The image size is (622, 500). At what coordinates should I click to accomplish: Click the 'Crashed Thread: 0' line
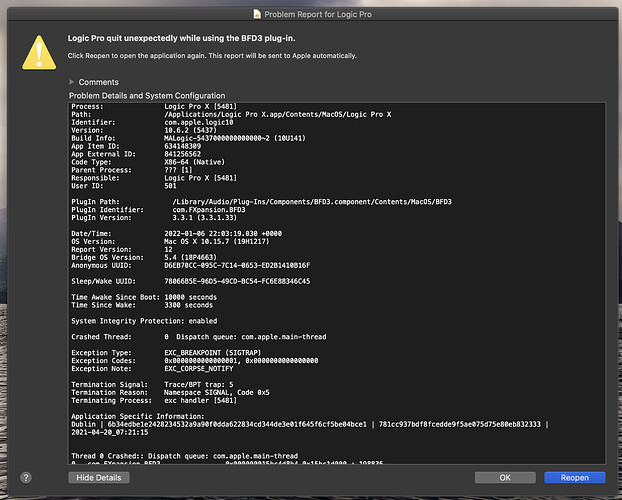click(x=199, y=337)
